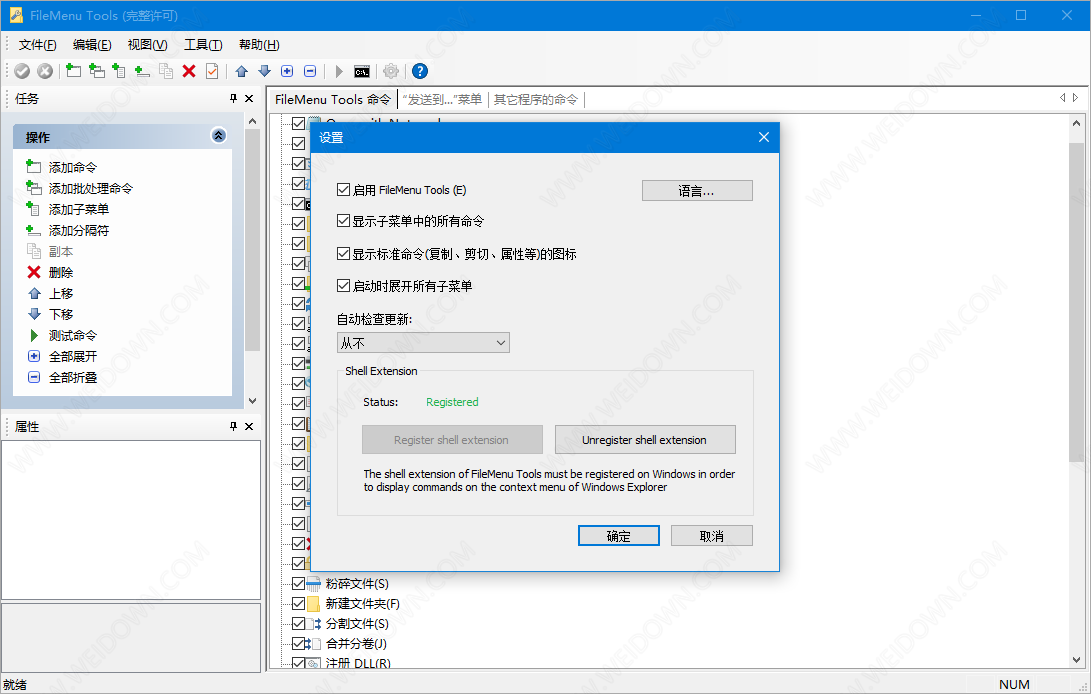Uncheck the 新建文件夹(F) command checkbox
Image resolution: width=1091 pixels, height=694 pixels.
[298, 604]
